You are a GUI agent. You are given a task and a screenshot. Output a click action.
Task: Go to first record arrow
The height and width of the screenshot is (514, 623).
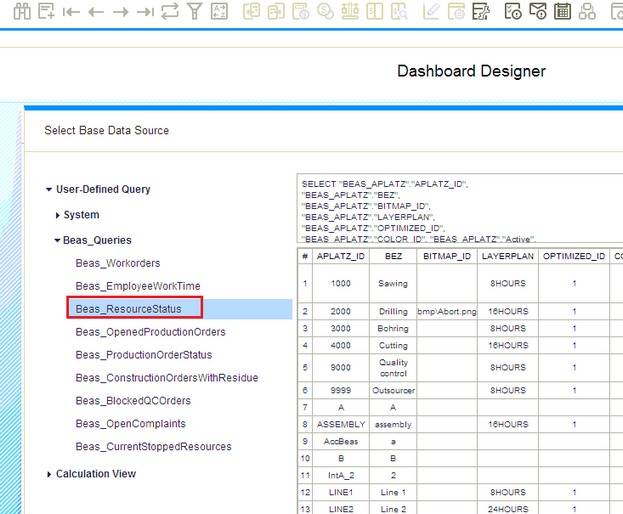(x=71, y=12)
